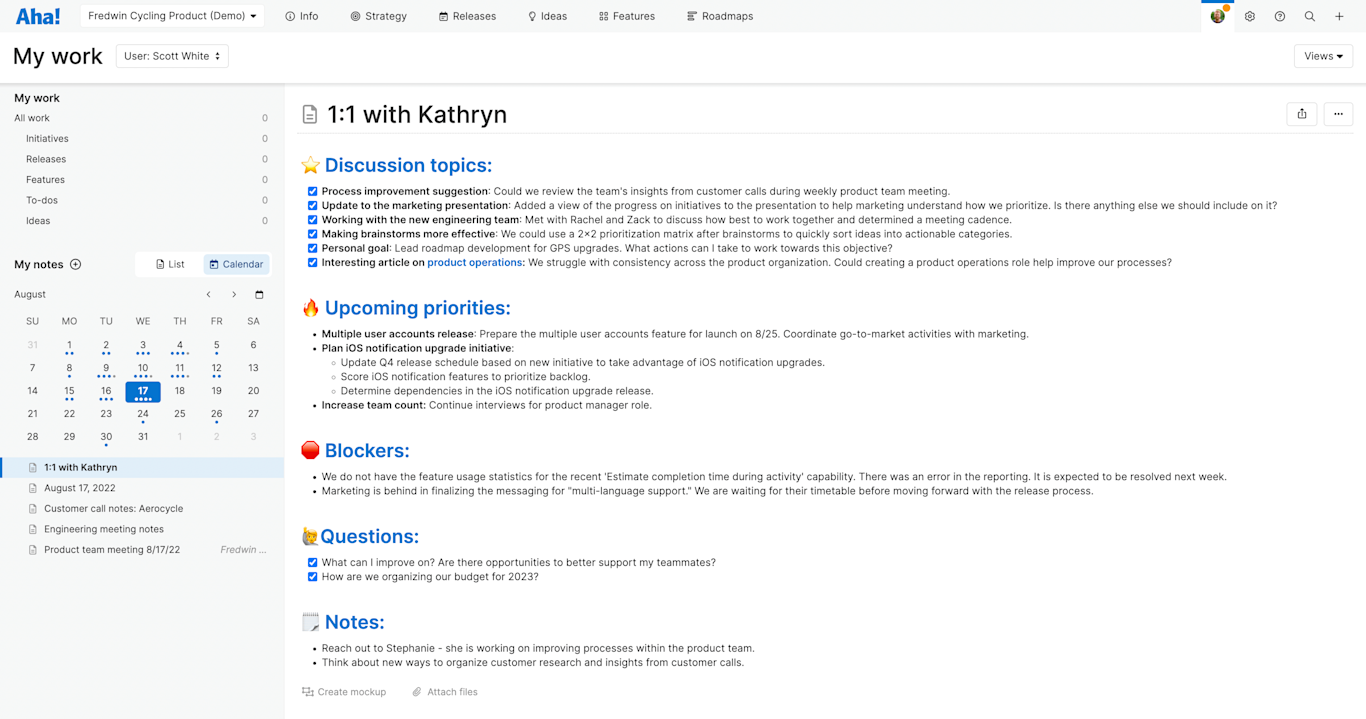Select August 17 on the calendar

tap(143, 392)
